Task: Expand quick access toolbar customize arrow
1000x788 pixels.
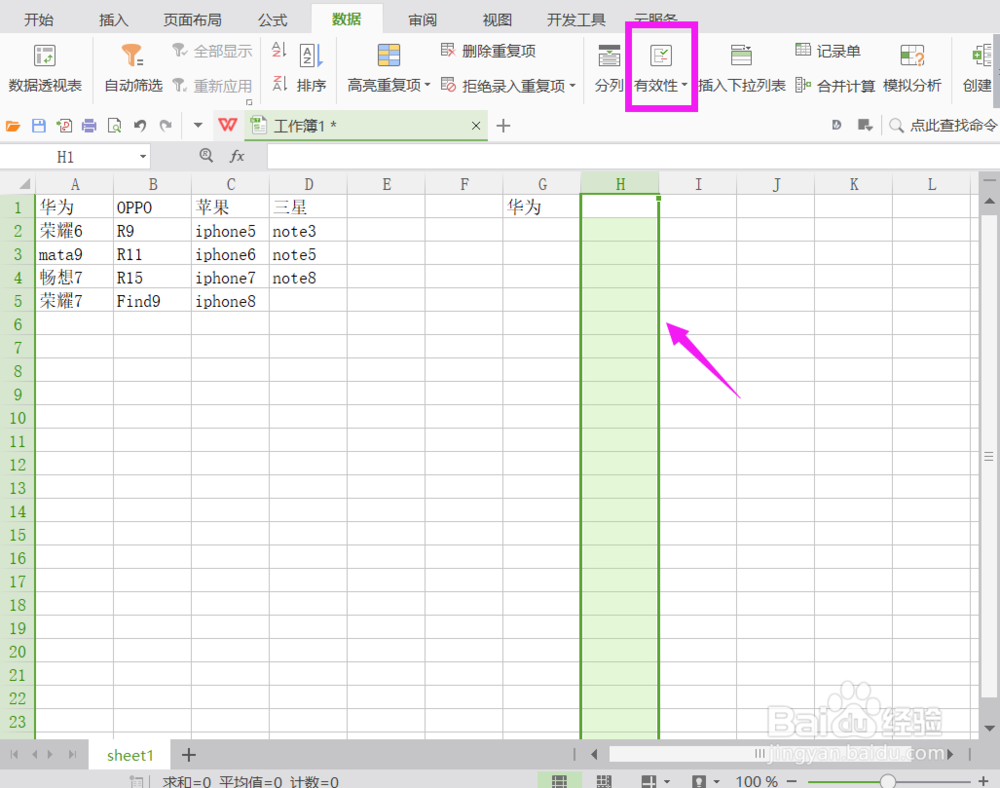Action: point(198,126)
